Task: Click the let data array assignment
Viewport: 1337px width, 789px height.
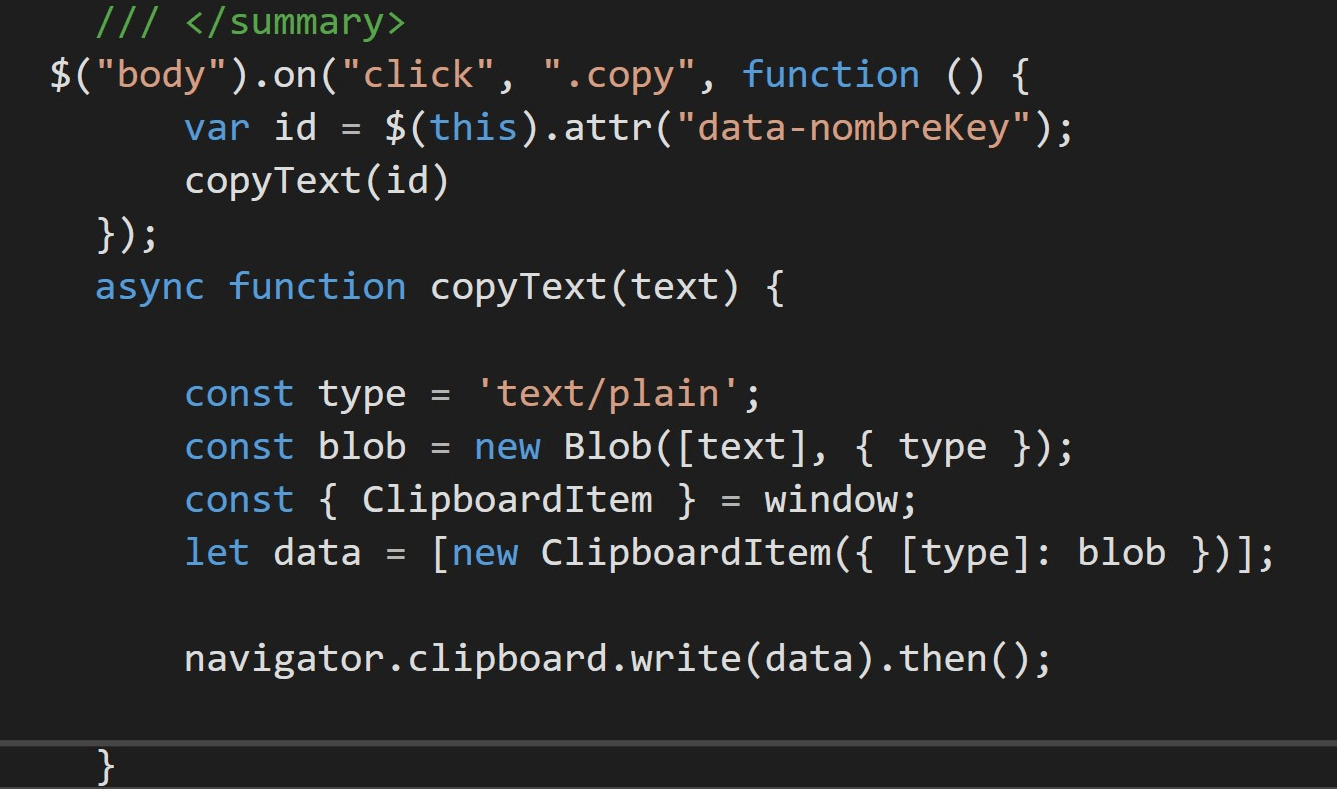Action: pos(317,551)
